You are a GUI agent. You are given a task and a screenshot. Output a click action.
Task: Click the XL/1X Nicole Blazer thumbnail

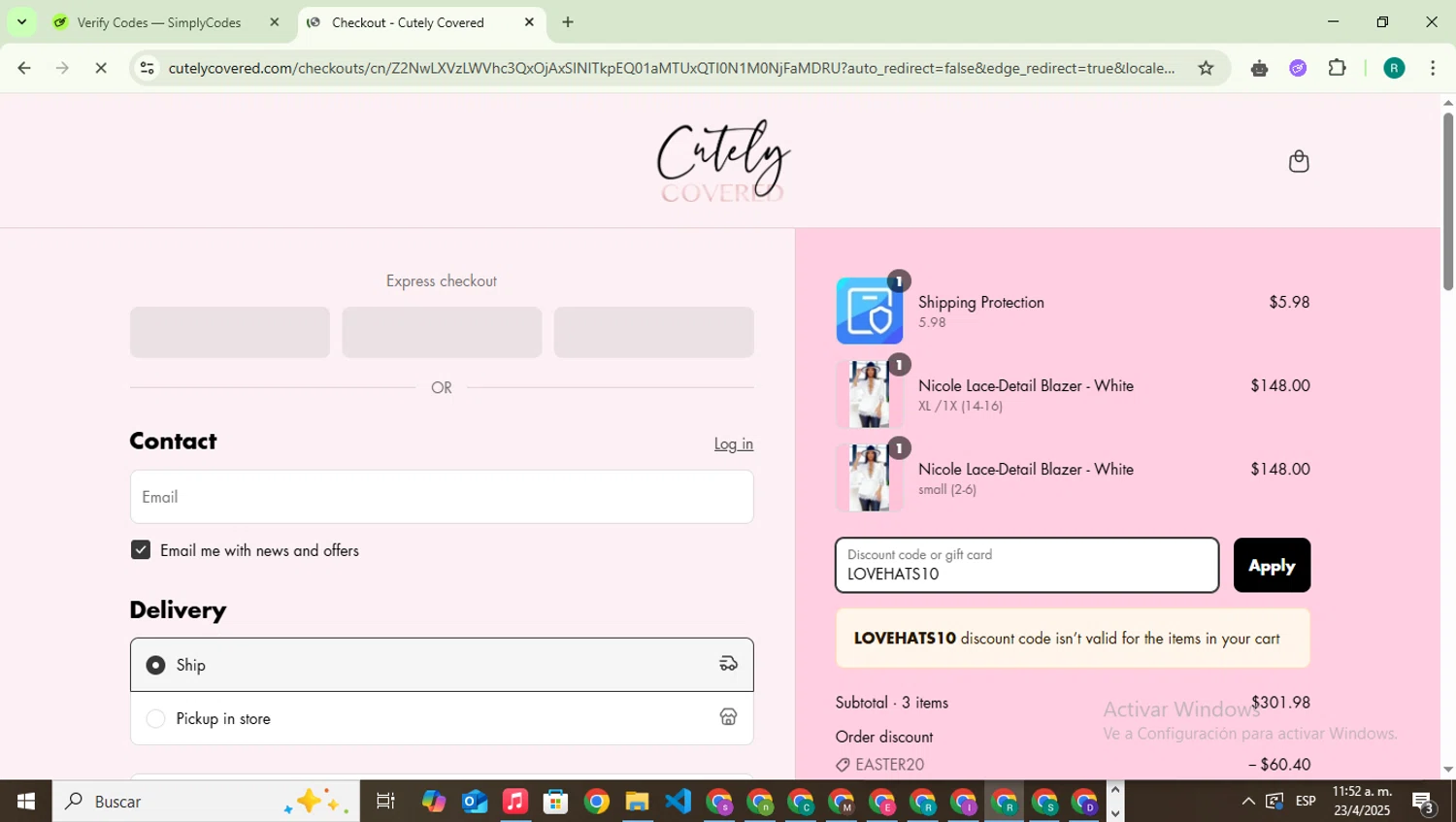point(870,394)
